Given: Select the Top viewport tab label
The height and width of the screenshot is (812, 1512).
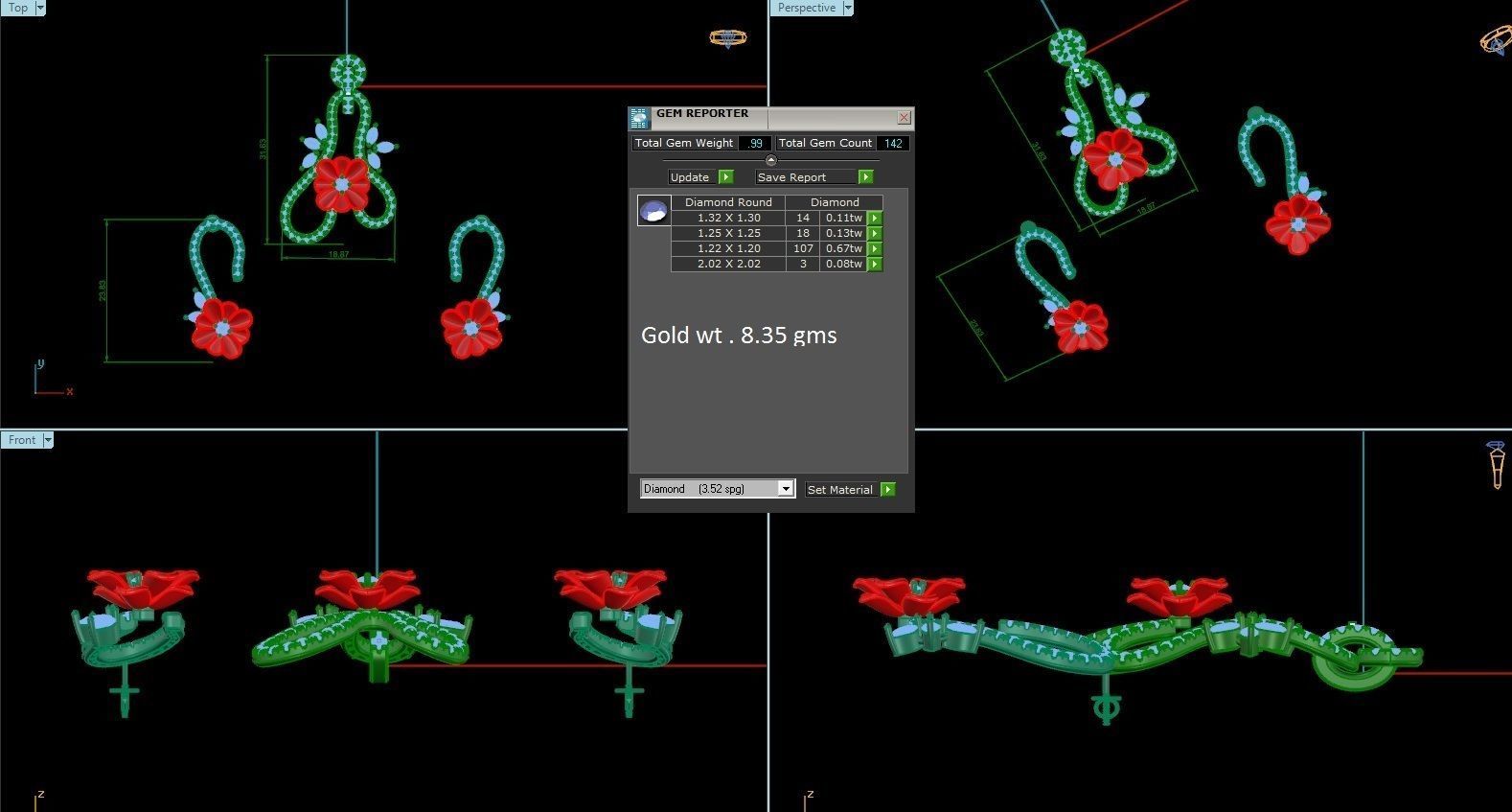Looking at the screenshot, I should click(x=18, y=8).
